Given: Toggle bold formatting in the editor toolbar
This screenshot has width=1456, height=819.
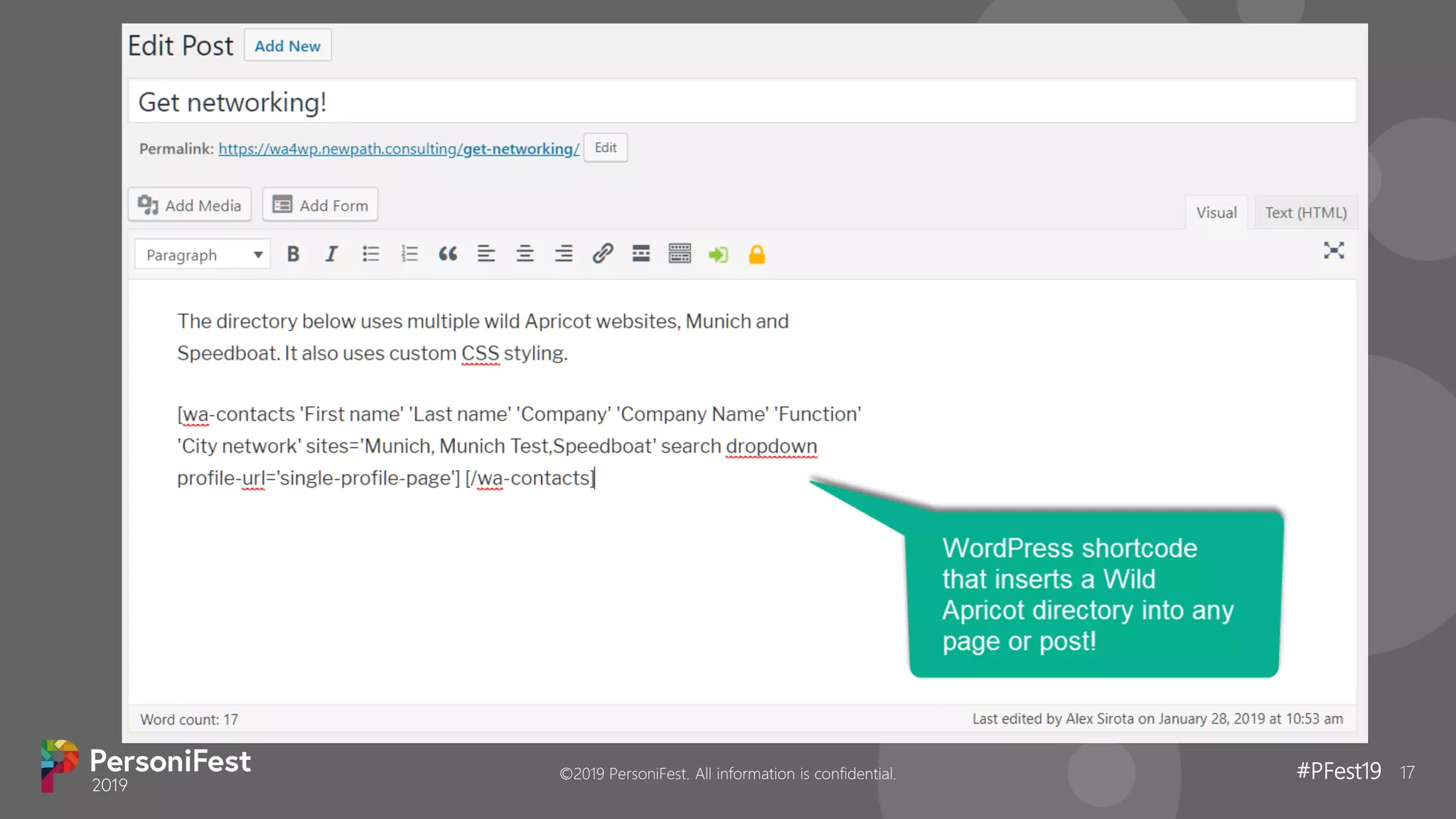Looking at the screenshot, I should point(293,254).
